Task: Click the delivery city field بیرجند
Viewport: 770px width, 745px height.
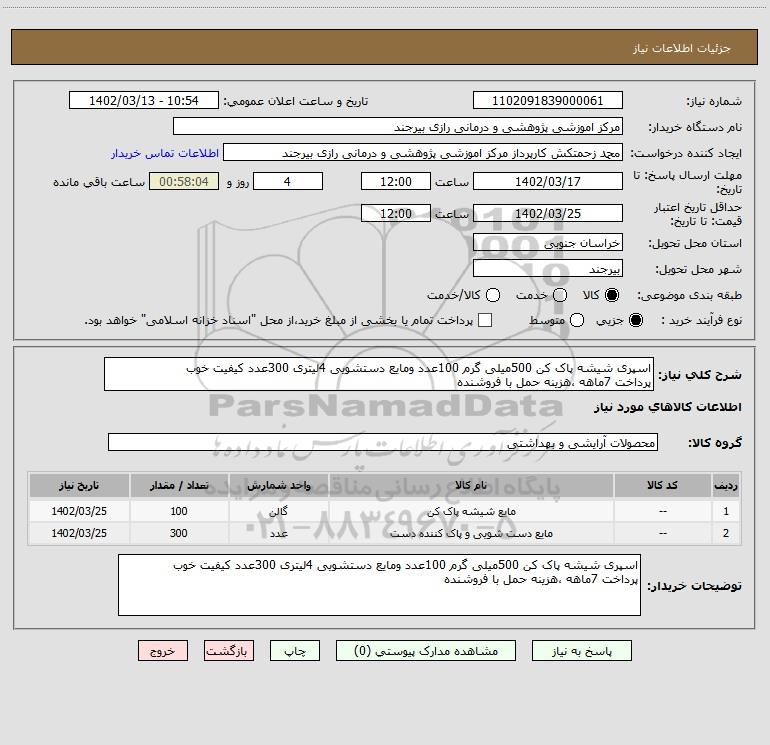Action: click(548, 268)
